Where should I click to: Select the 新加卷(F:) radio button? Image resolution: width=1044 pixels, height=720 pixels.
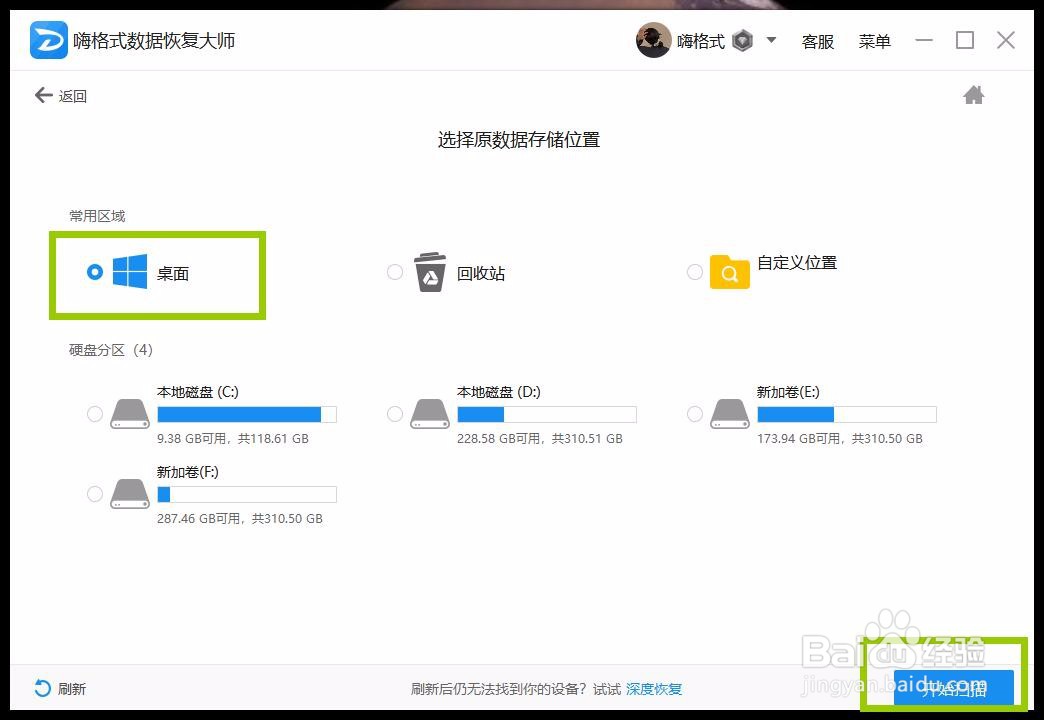(95, 493)
